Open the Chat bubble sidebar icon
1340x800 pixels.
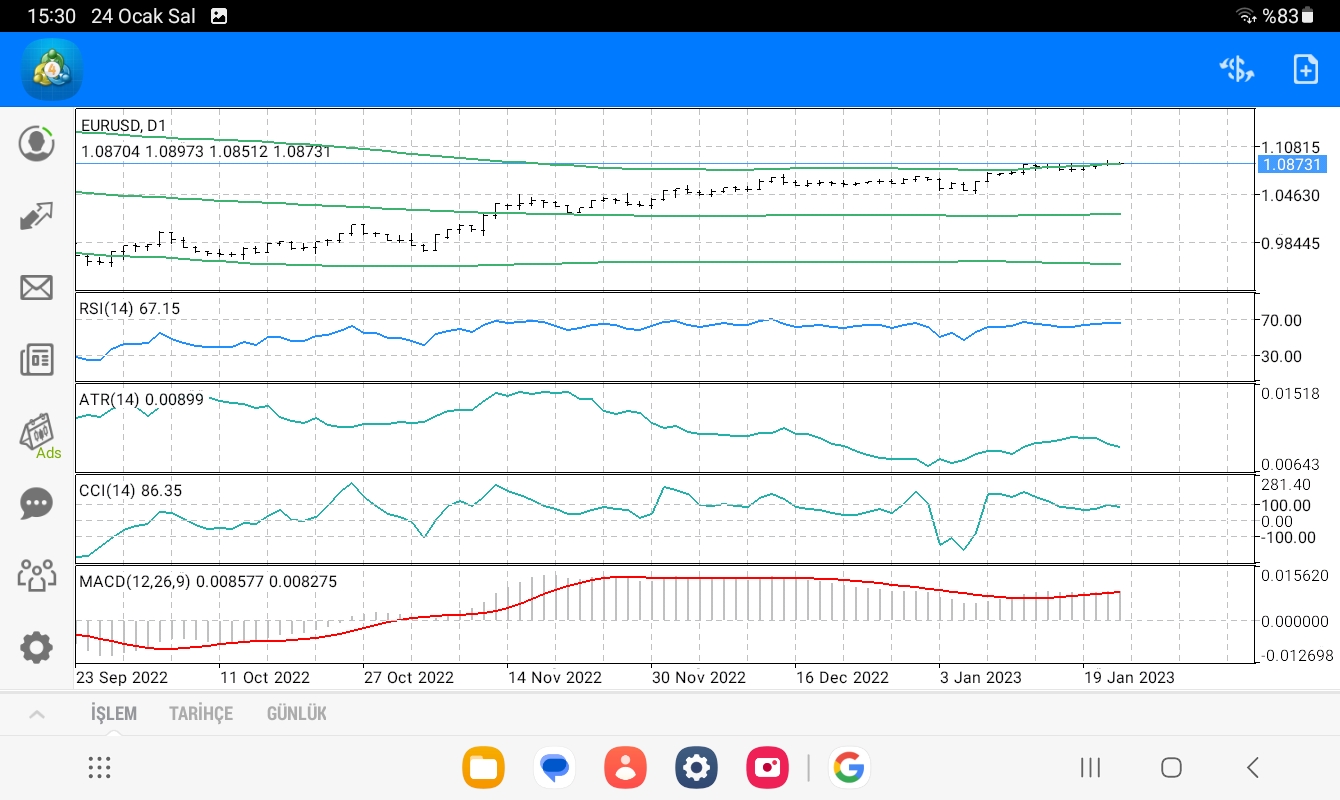click(37, 503)
